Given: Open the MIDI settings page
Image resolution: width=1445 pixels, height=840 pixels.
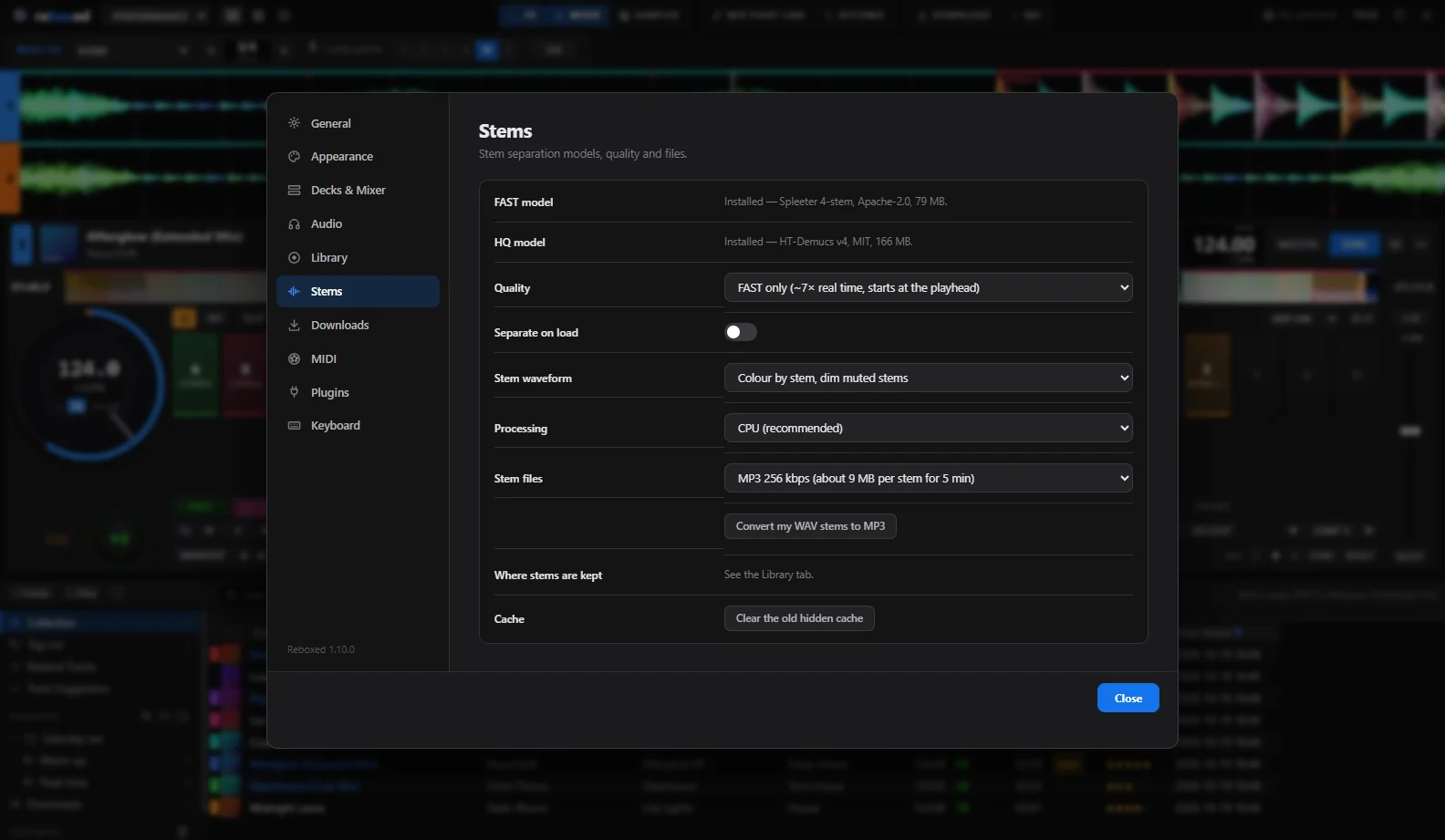Looking at the screenshot, I should [358, 359].
